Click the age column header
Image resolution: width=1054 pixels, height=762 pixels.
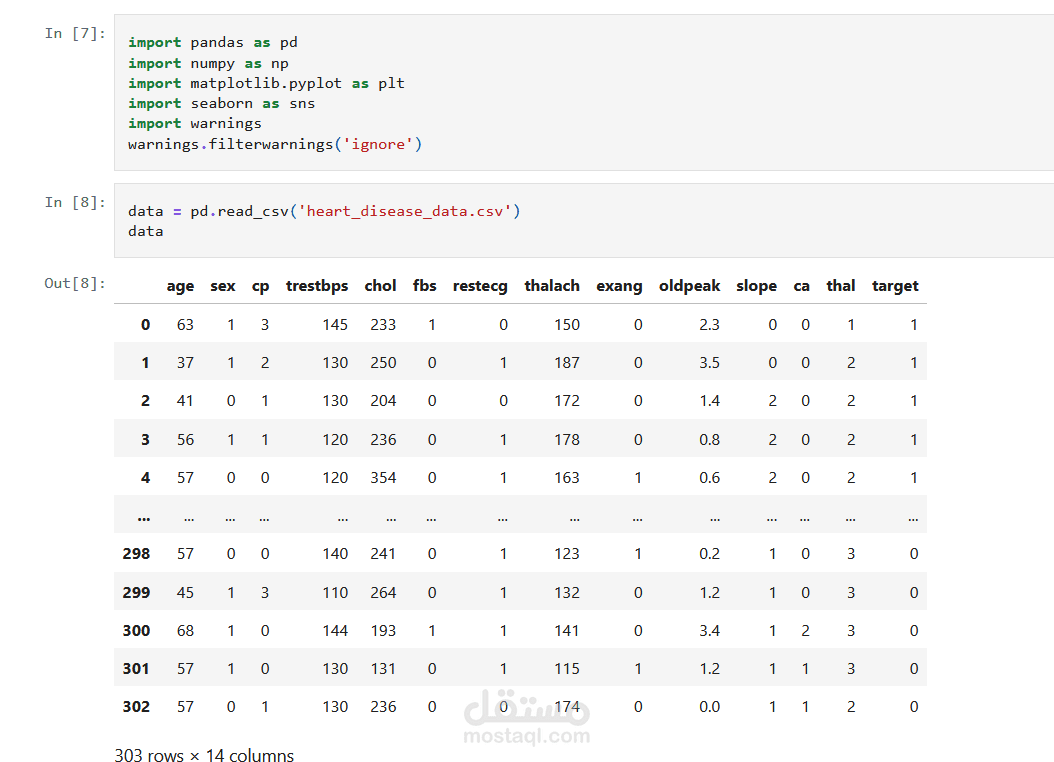point(180,286)
